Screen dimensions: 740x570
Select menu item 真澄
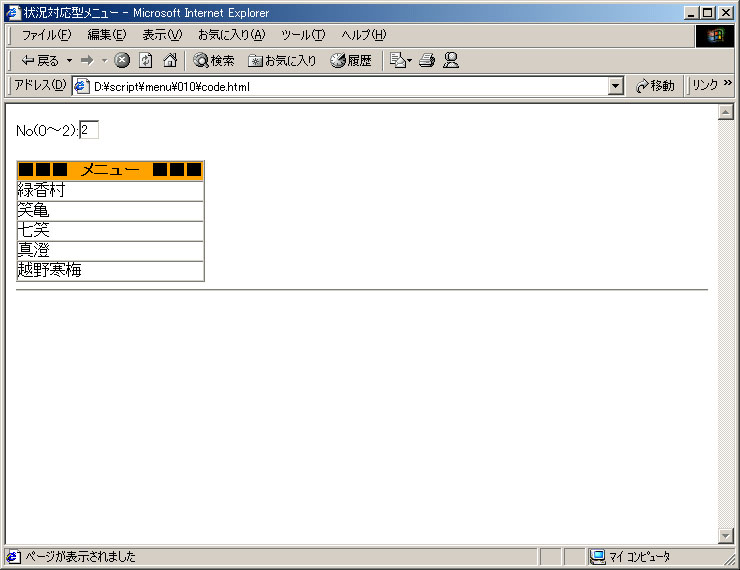(x=110, y=251)
